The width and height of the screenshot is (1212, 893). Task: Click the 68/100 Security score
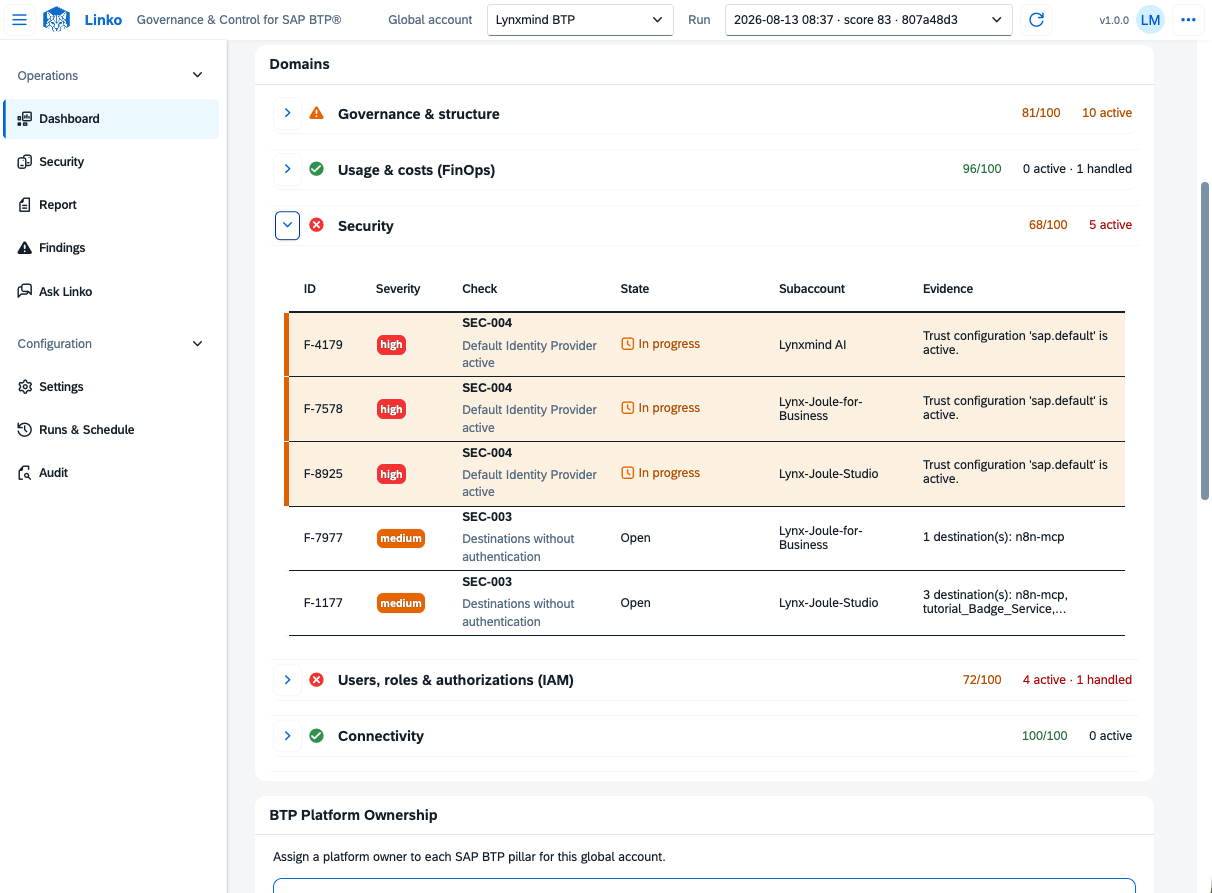click(1048, 225)
